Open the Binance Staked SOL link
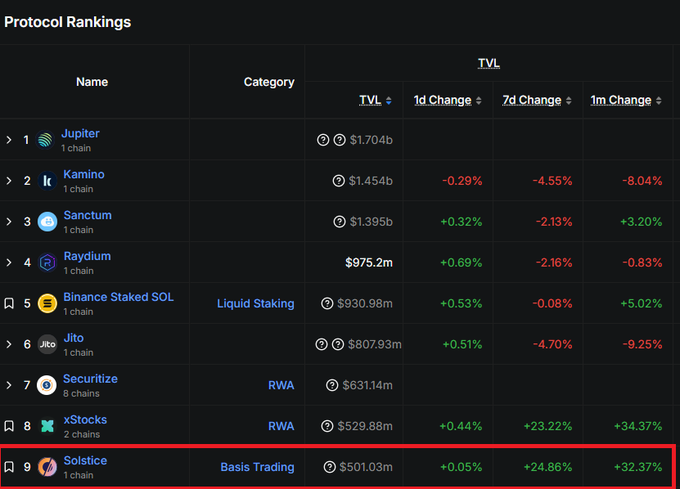 coord(118,297)
